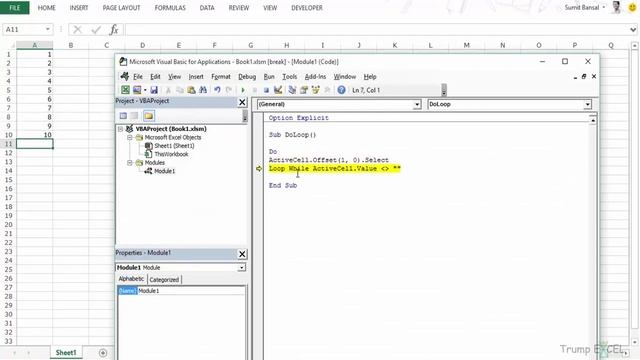Click inside the Excel formula bar
640x360 pixels.
pos(376,29)
